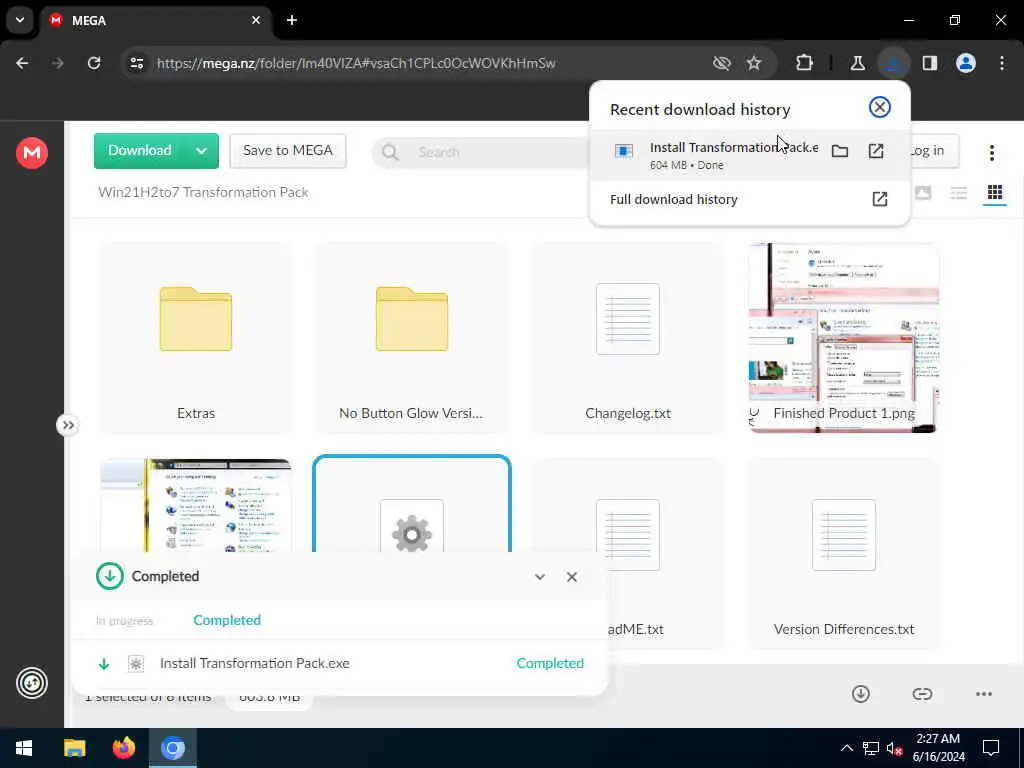This screenshot has width=1024, height=768.
Task: Click browser downloads toolbar icon
Action: point(893,63)
